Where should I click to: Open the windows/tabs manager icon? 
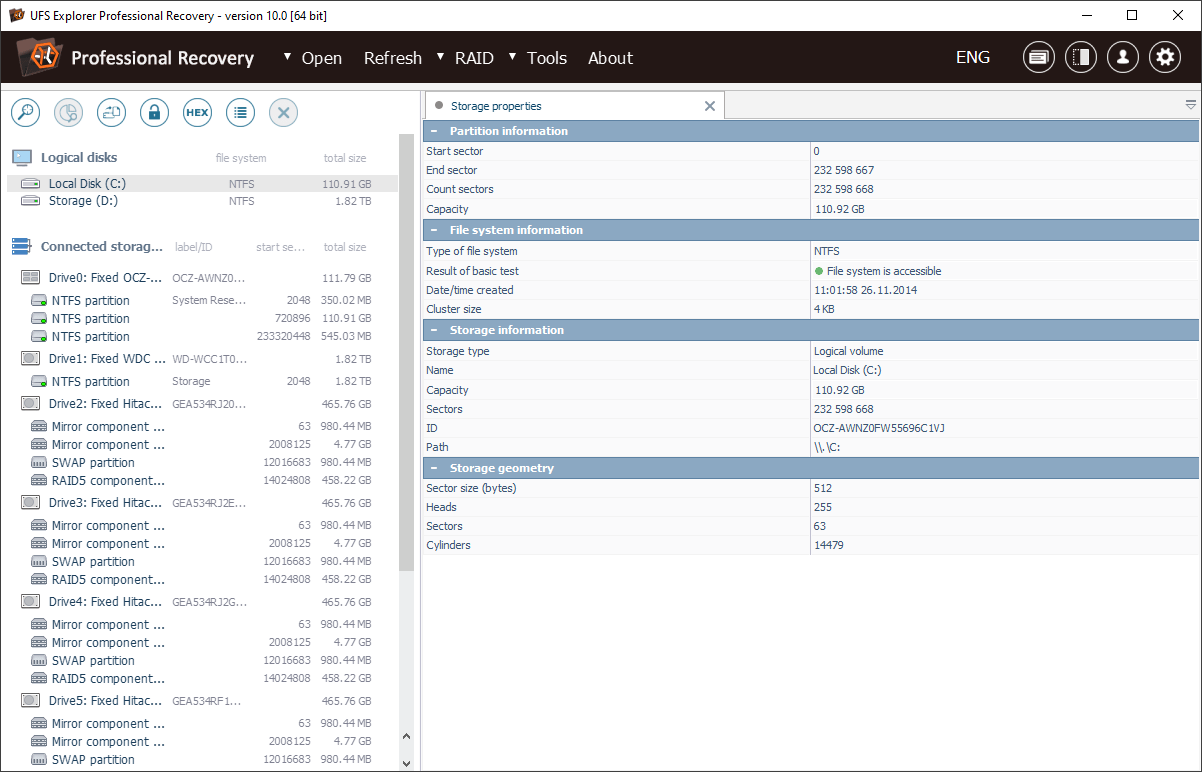coord(1039,58)
